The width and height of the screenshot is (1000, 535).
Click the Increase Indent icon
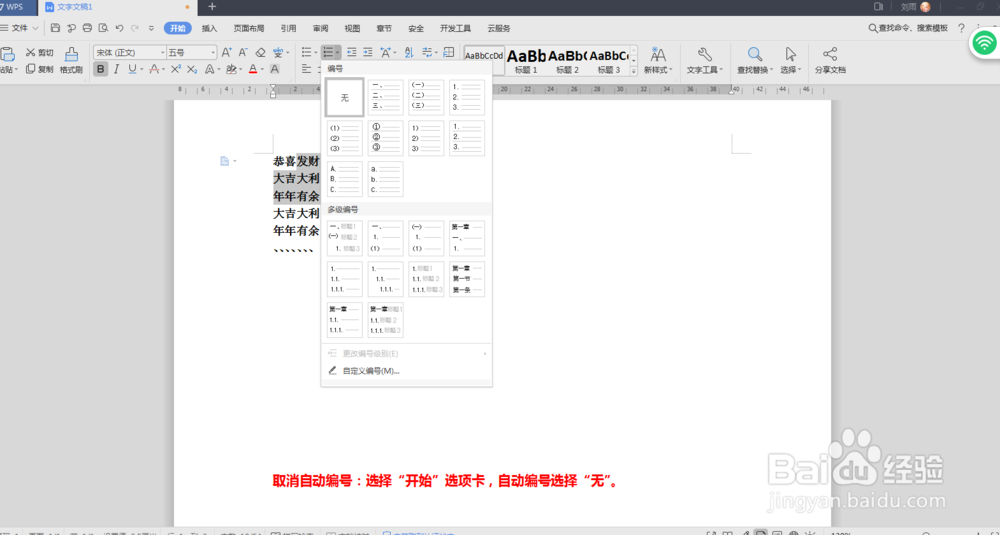(x=367, y=52)
